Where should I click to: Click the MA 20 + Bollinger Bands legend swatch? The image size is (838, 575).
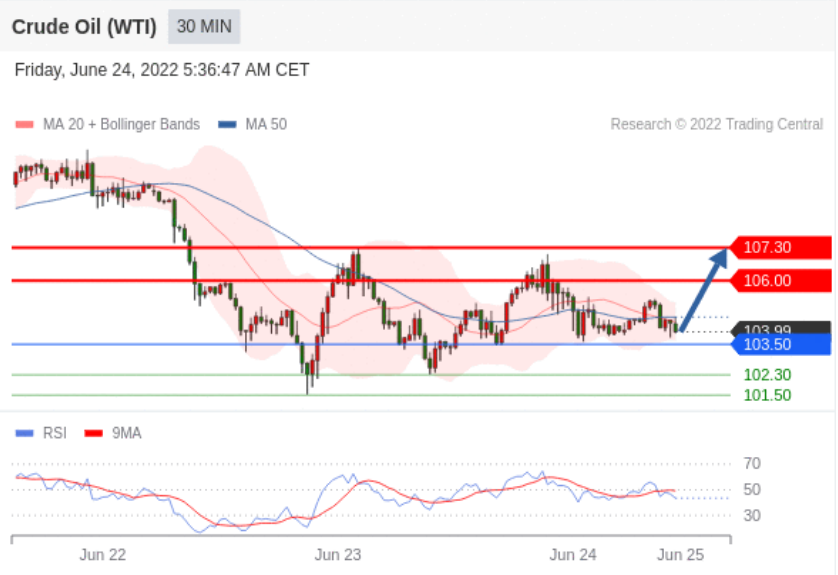click(25, 125)
